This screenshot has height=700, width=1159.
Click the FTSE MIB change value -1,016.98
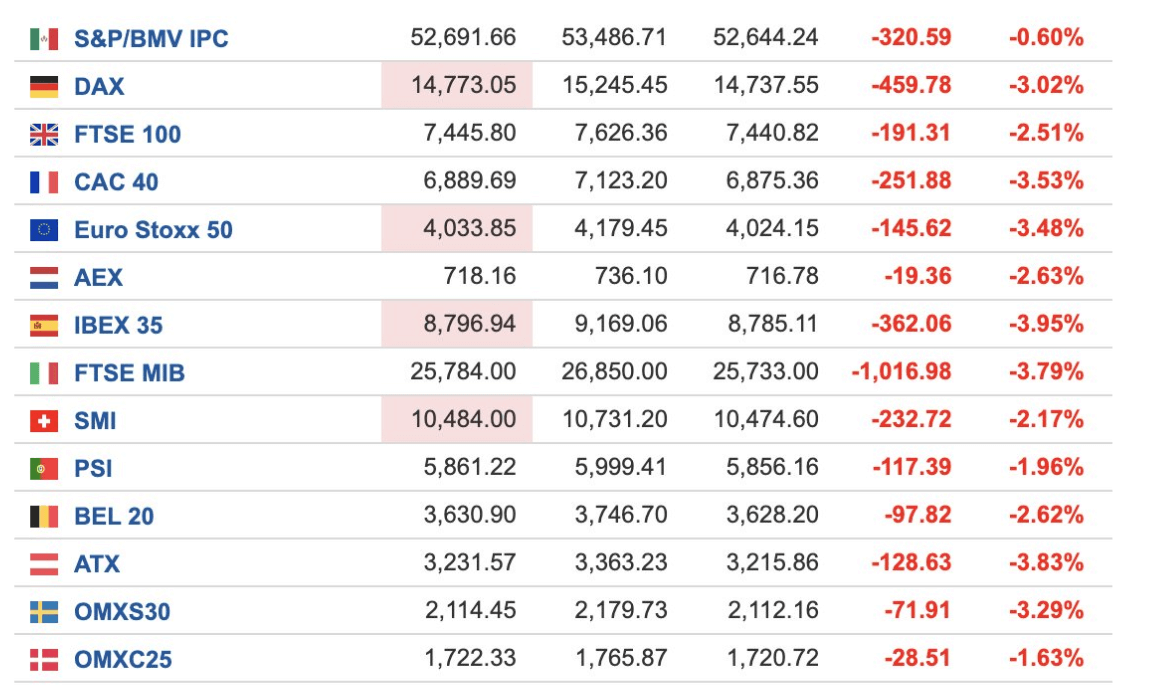(x=901, y=371)
